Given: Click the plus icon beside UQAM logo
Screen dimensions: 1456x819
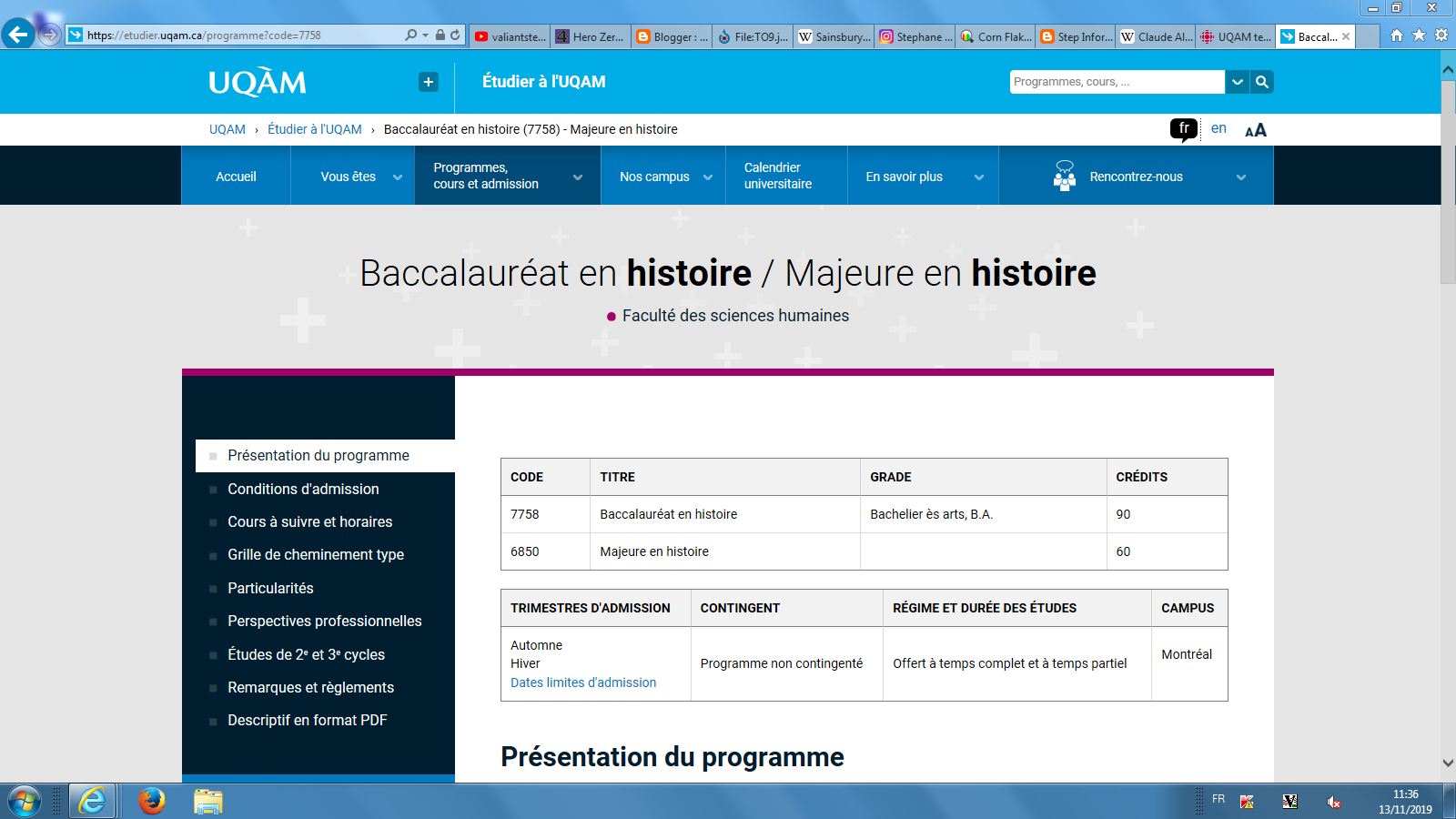Looking at the screenshot, I should click(429, 82).
